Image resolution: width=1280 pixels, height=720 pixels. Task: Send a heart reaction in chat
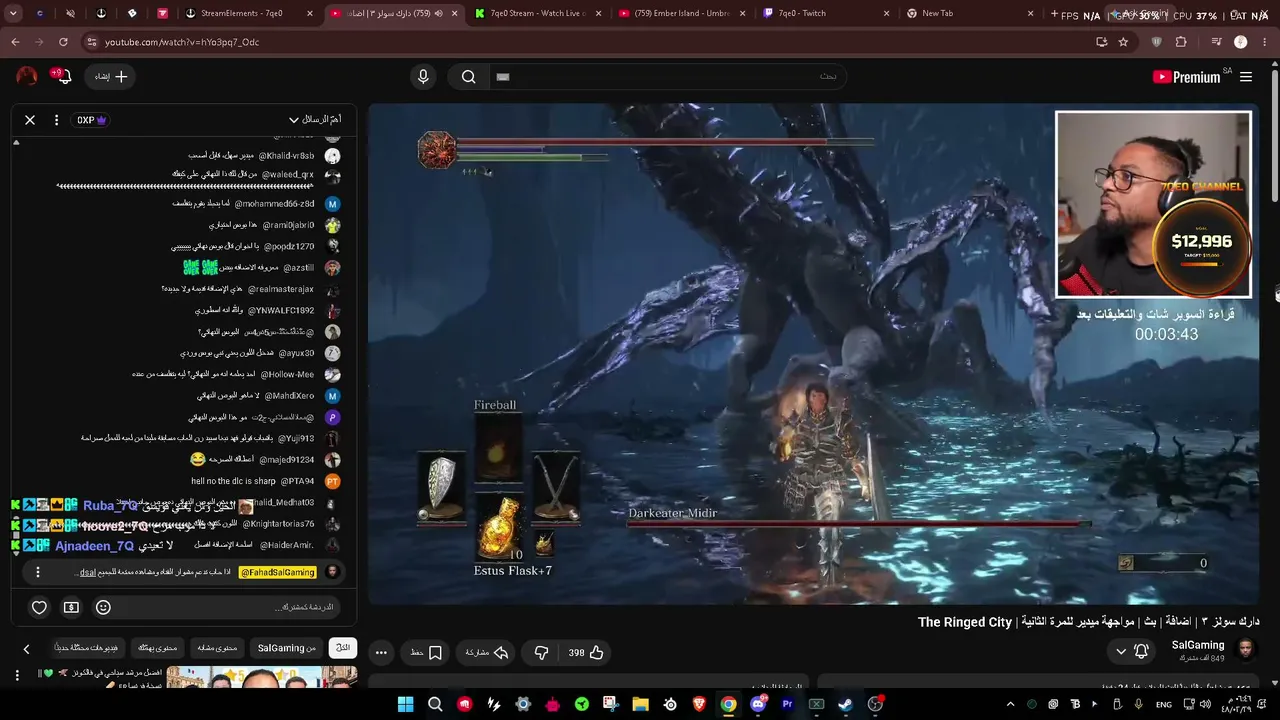[39, 607]
